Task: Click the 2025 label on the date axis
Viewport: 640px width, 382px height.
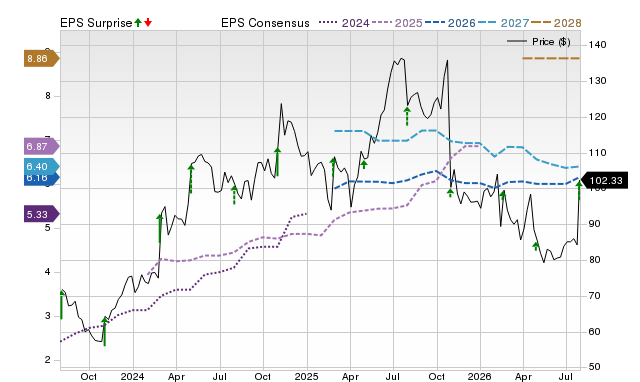Action: pos(307,376)
